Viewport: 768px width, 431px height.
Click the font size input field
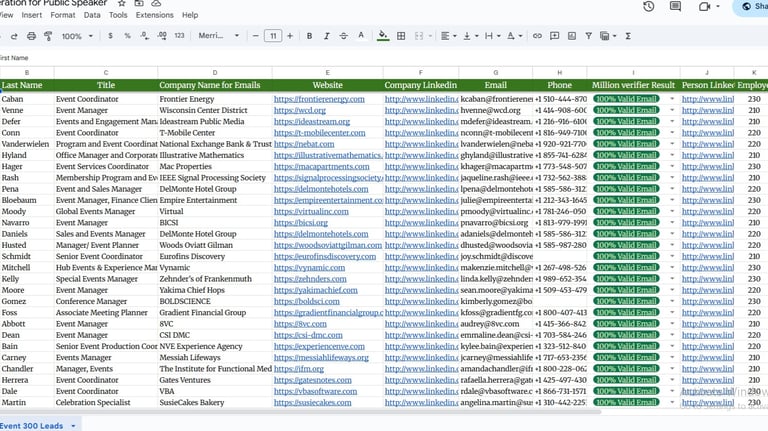(x=273, y=36)
